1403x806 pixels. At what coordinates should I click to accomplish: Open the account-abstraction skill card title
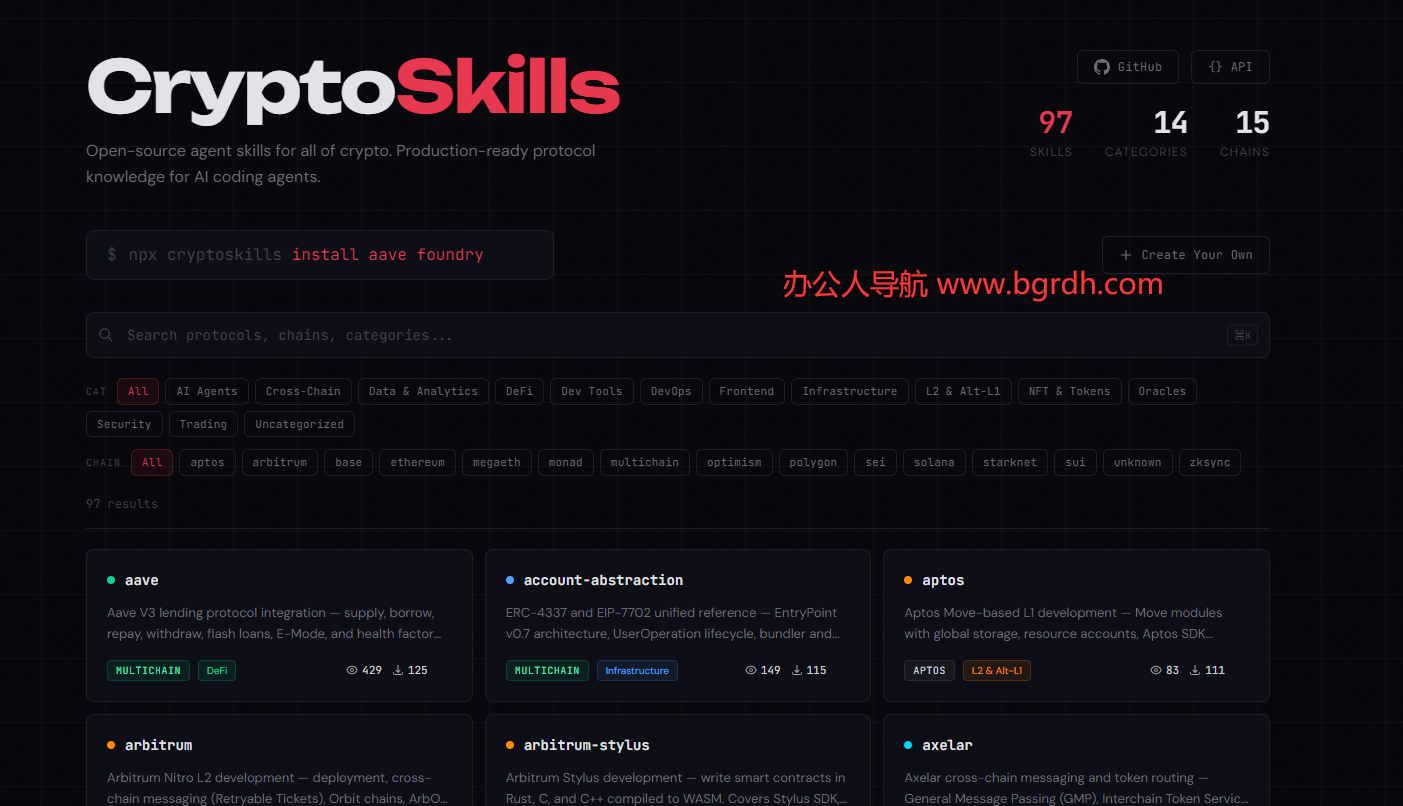[x=604, y=580]
